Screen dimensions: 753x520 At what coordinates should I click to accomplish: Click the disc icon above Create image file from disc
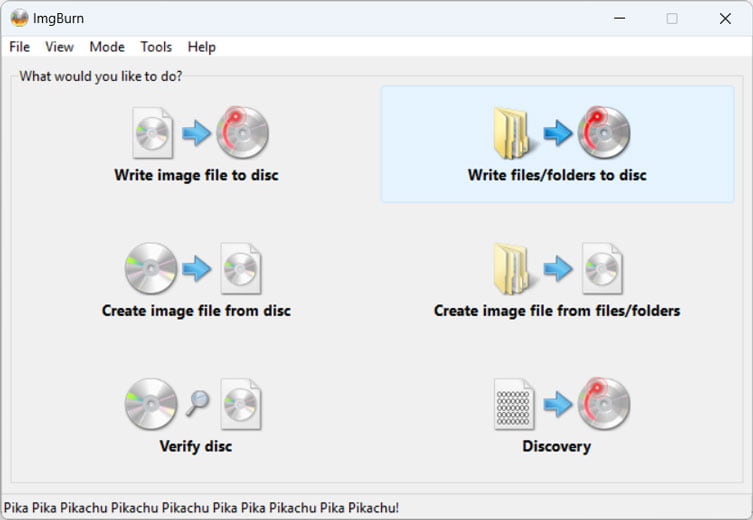point(151,268)
